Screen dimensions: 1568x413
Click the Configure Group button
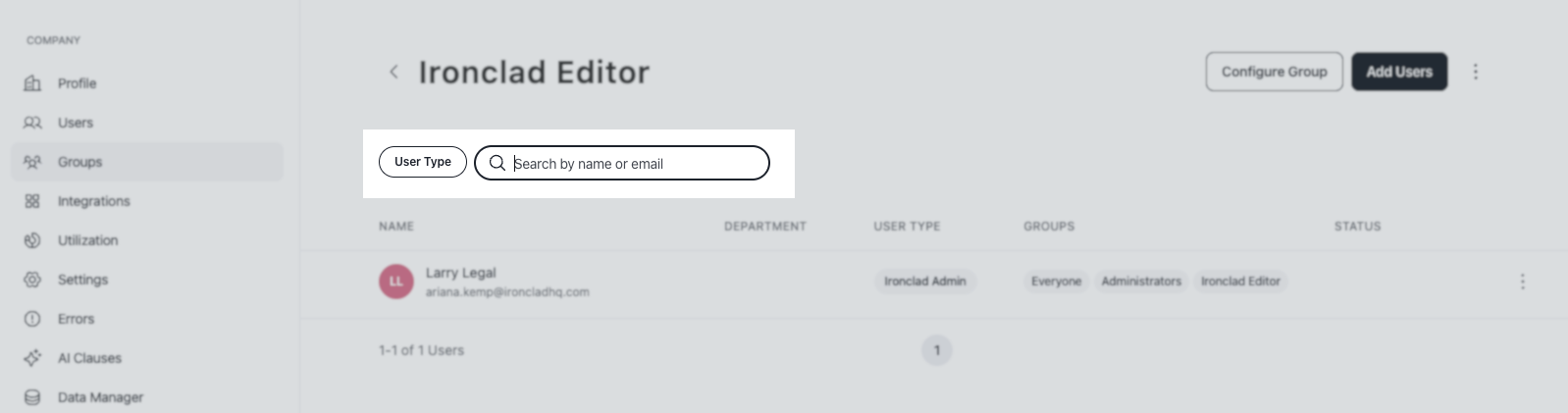[x=1274, y=72]
